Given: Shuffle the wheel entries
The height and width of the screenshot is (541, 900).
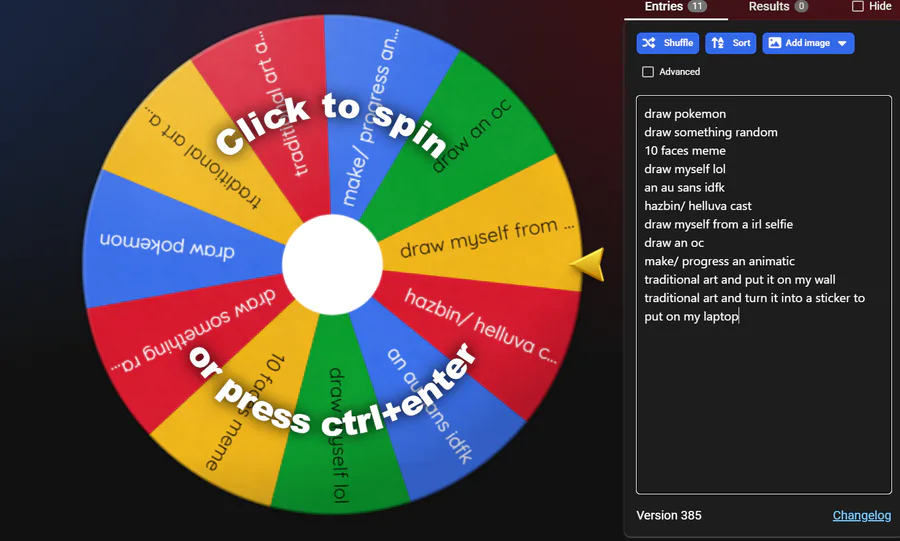Looking at the screenshot, I should coord(668,43).
